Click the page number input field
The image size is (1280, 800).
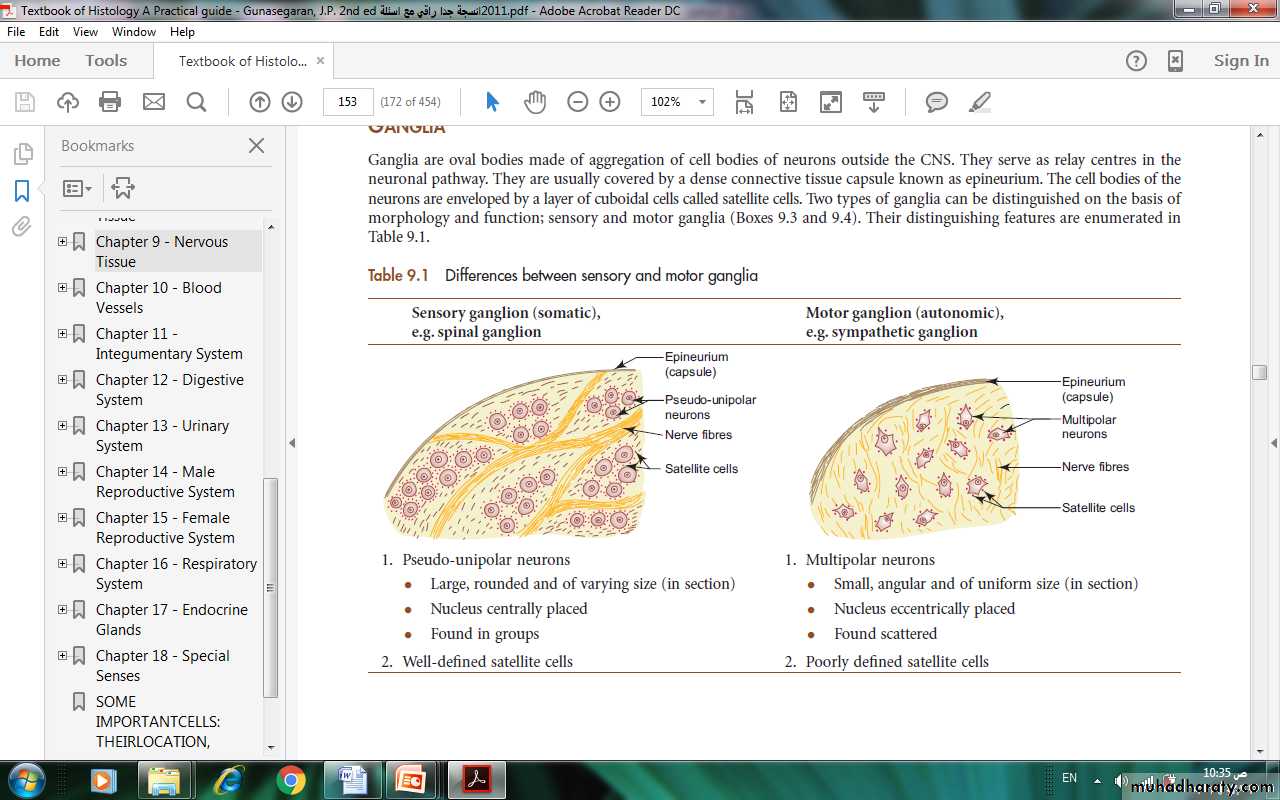[x=347, y=102]
